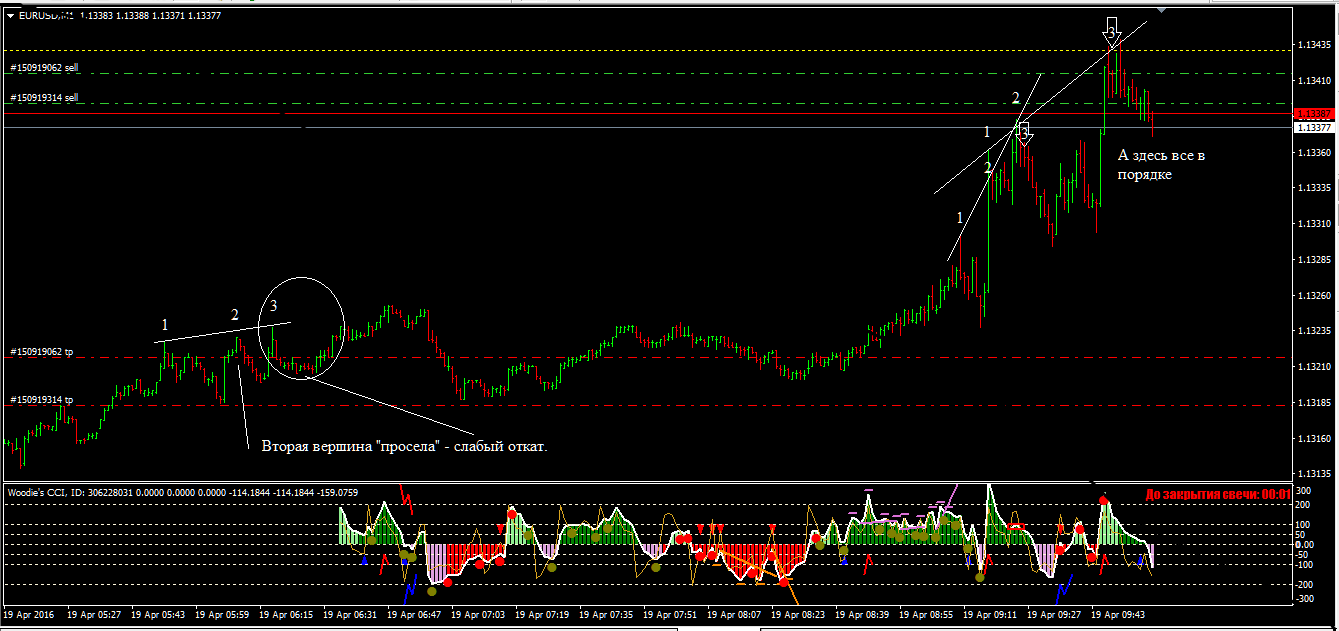
Task: Click the '19 Apr 09:43' time label
Action: click(x=1117, y=615)
